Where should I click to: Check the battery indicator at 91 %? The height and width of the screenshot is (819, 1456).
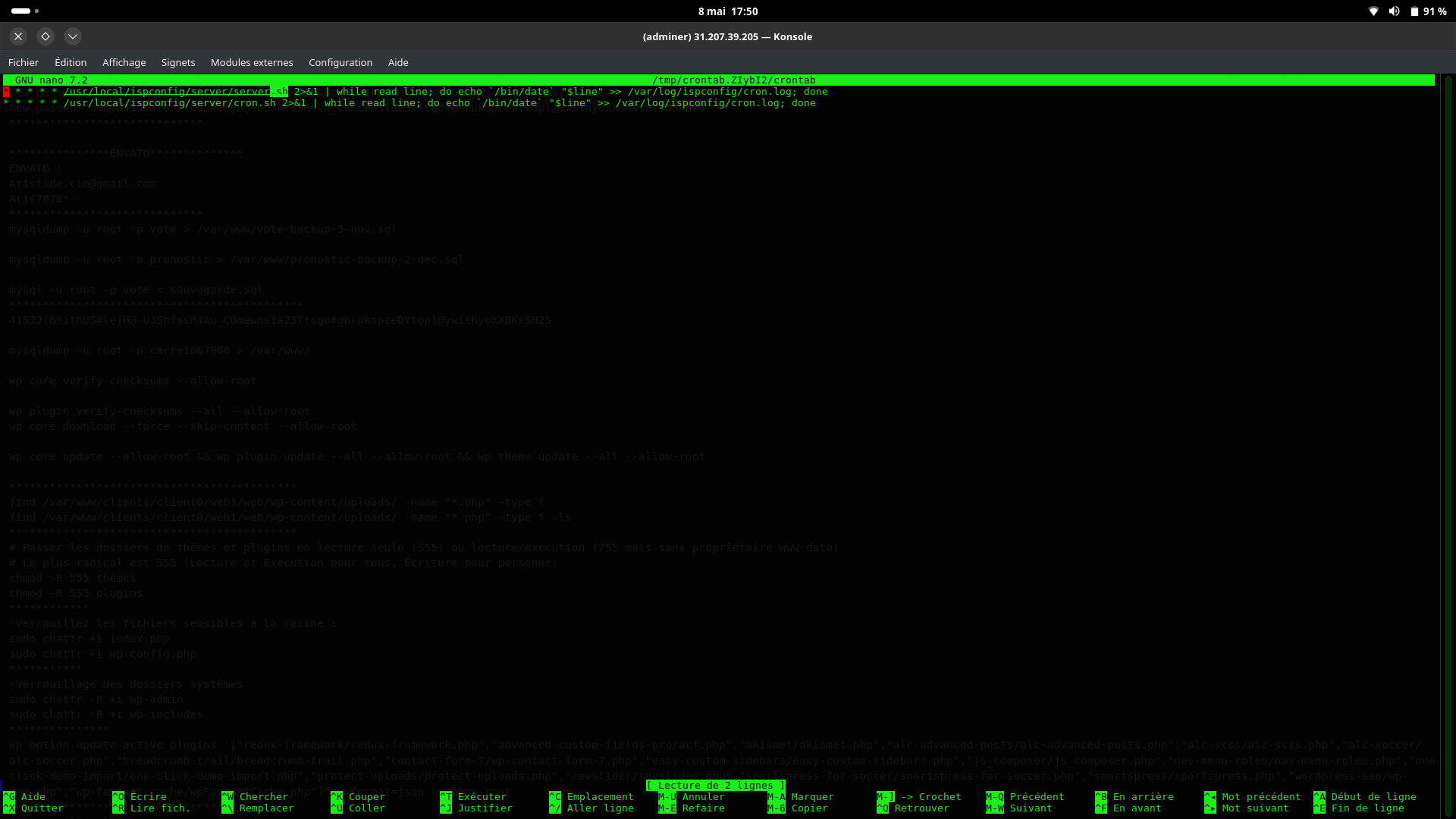tap(1428, 11)
